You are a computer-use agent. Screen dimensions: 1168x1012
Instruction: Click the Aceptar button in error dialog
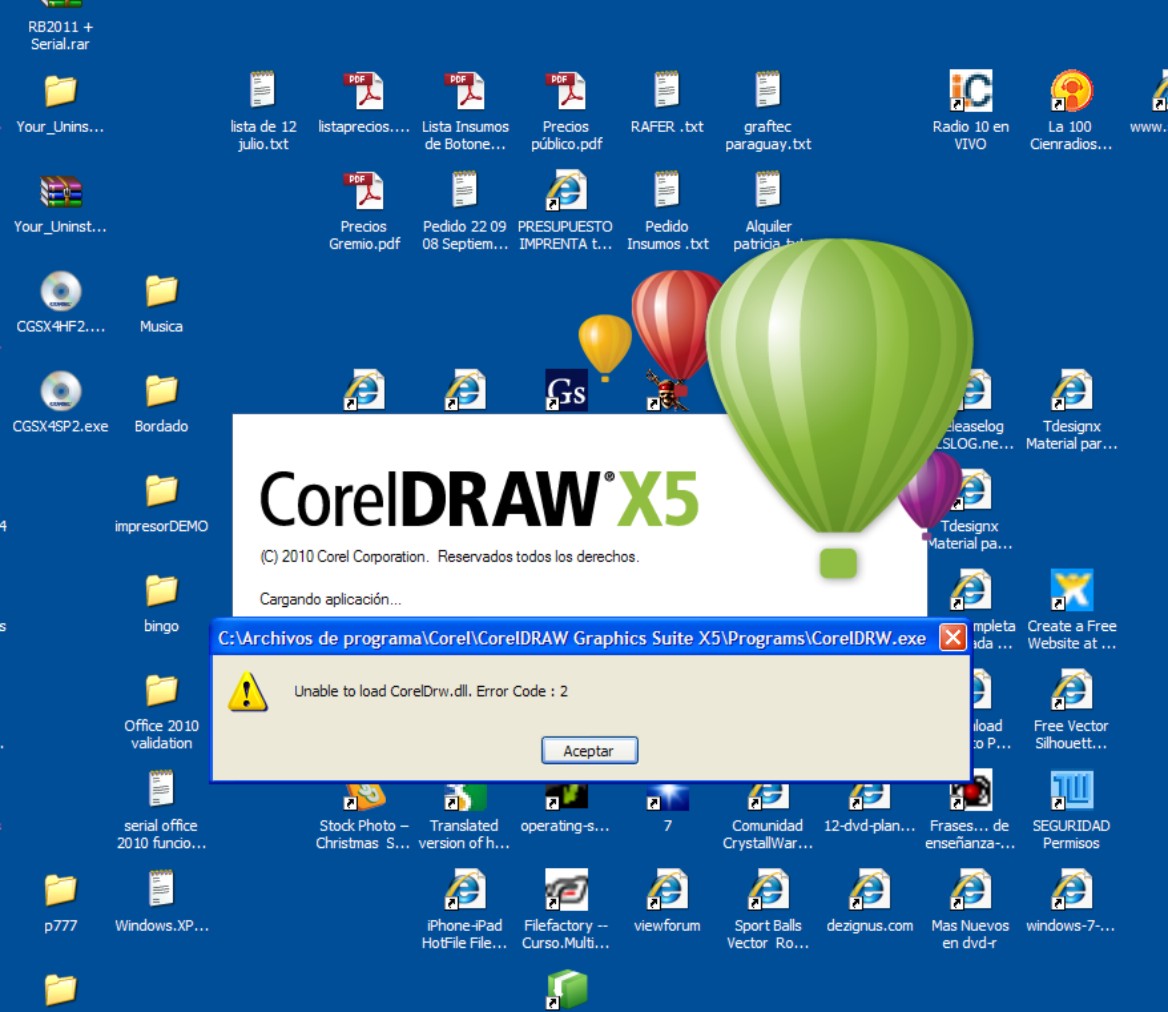click(589, 750)
